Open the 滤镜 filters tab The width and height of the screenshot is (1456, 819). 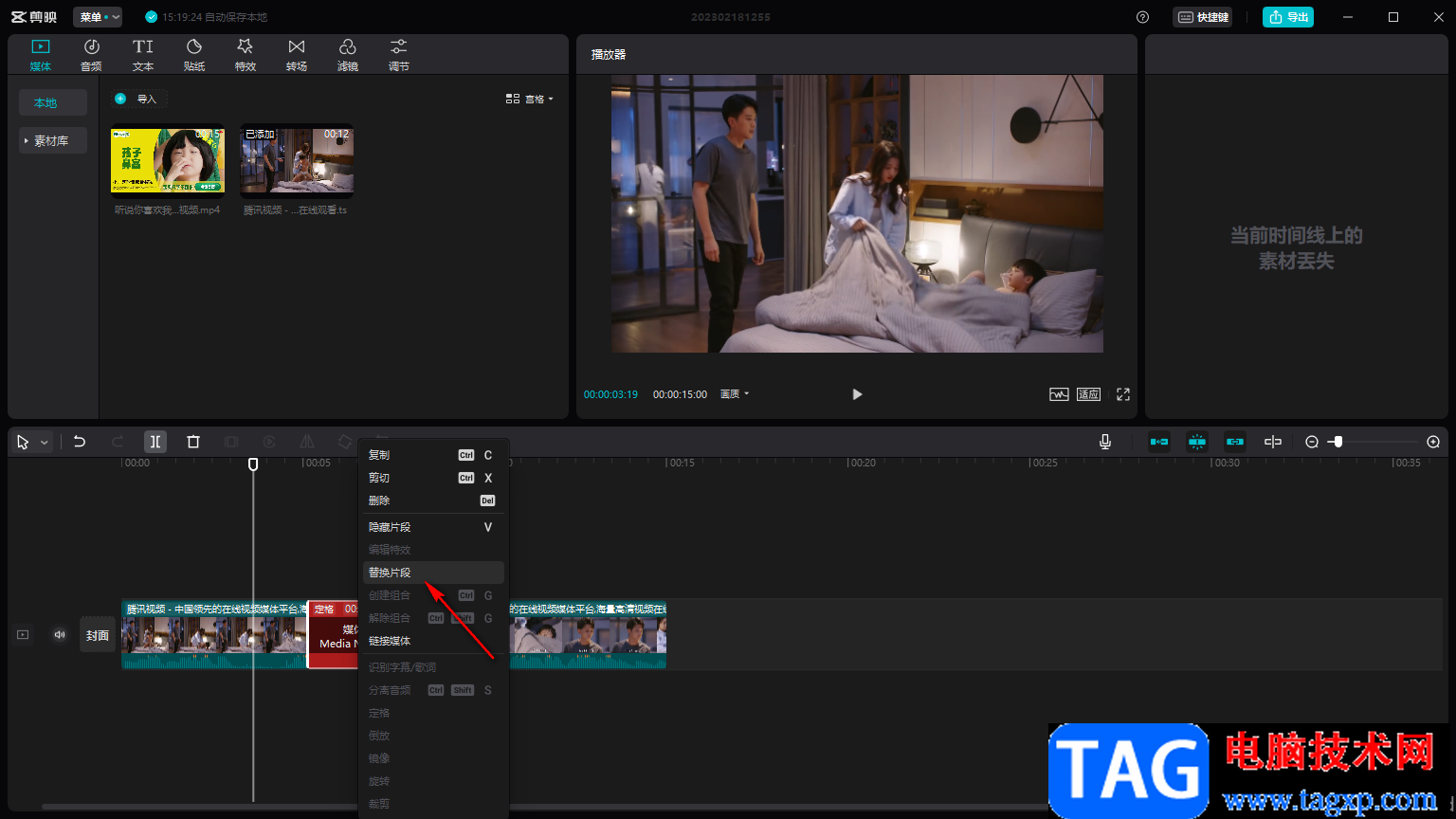coord(348,55)
